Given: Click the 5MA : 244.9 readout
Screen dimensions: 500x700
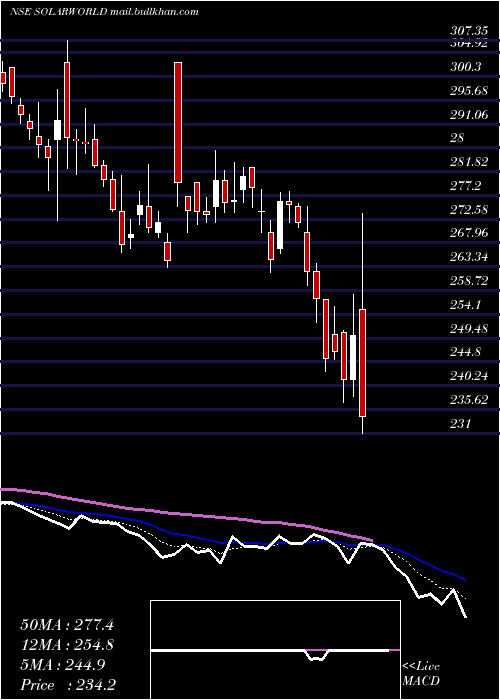Looking at the screenshot, I should click(x=62, y=665).
